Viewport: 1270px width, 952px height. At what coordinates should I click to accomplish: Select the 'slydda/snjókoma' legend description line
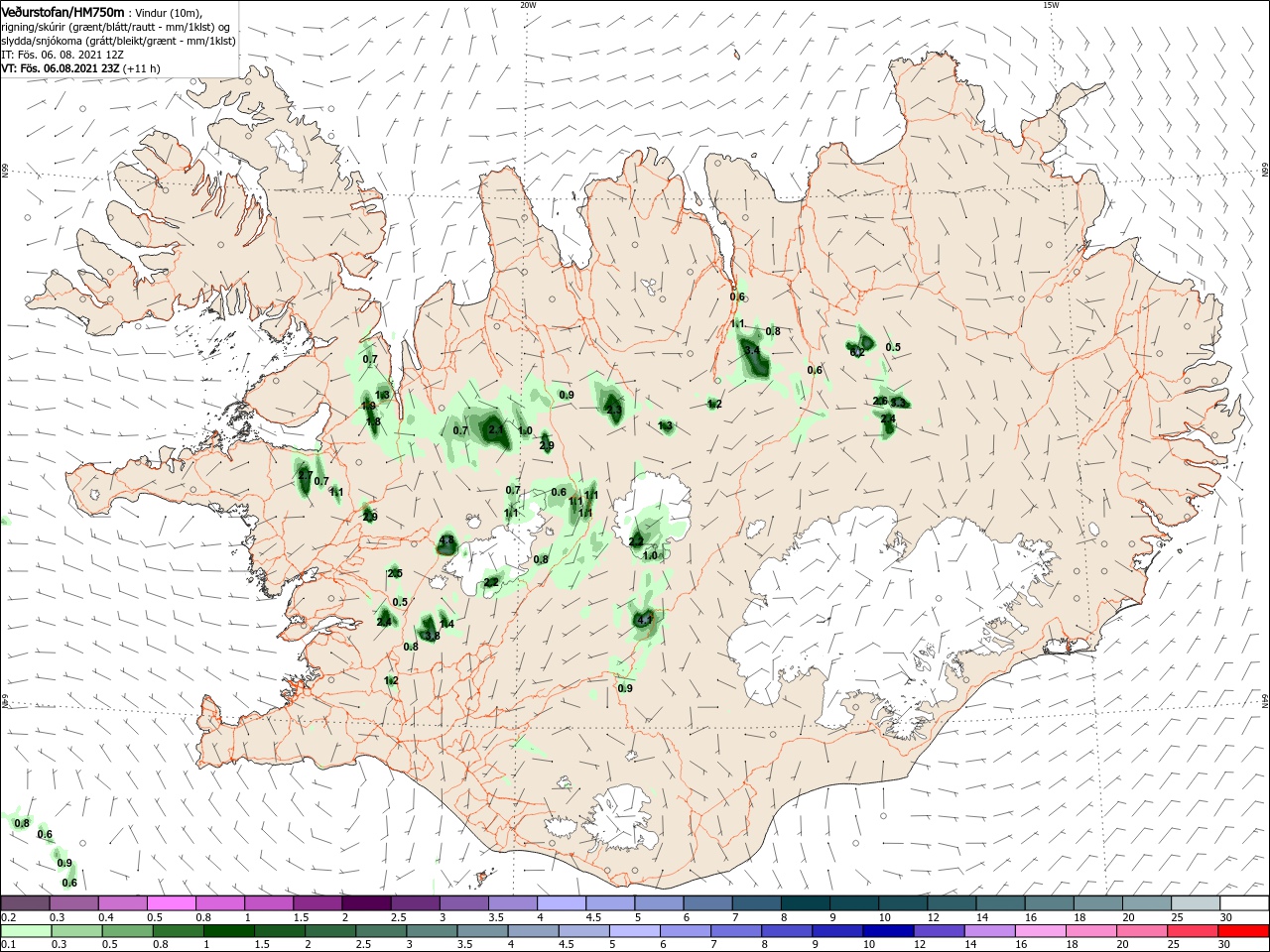117,41
